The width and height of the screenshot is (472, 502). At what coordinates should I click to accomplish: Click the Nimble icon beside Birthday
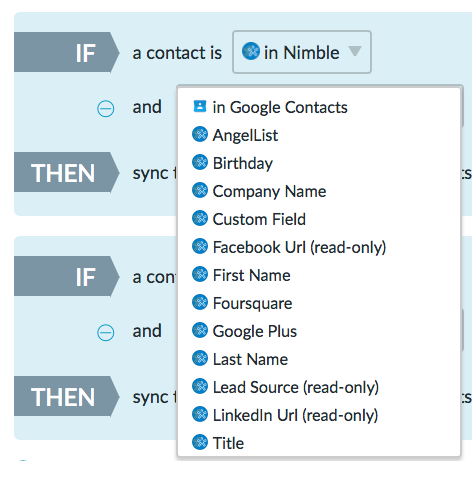pos(200,162)
